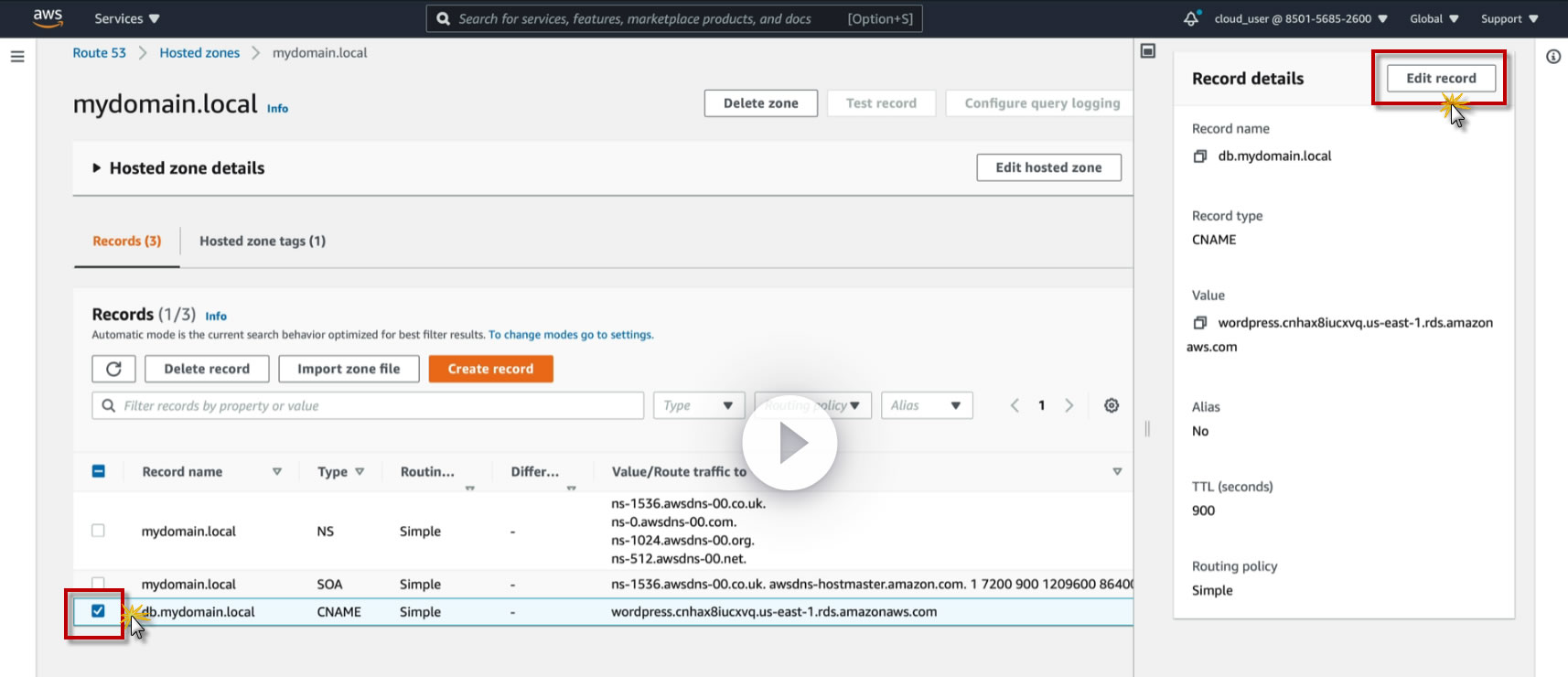
Task: Click the CNAME type cell in table
Action: (339, 611)
